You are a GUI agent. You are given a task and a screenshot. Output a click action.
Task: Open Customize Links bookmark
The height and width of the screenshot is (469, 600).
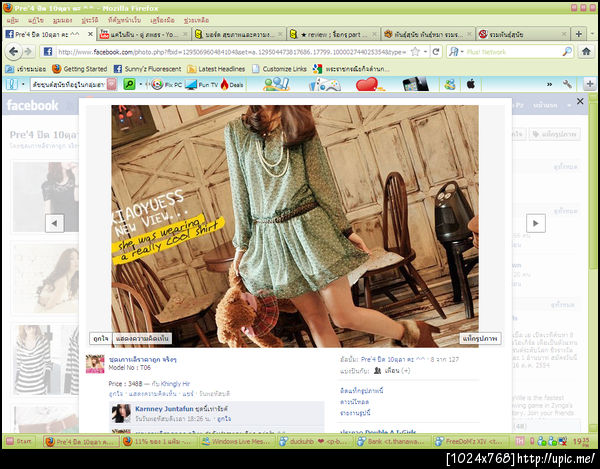coord(280,69)
